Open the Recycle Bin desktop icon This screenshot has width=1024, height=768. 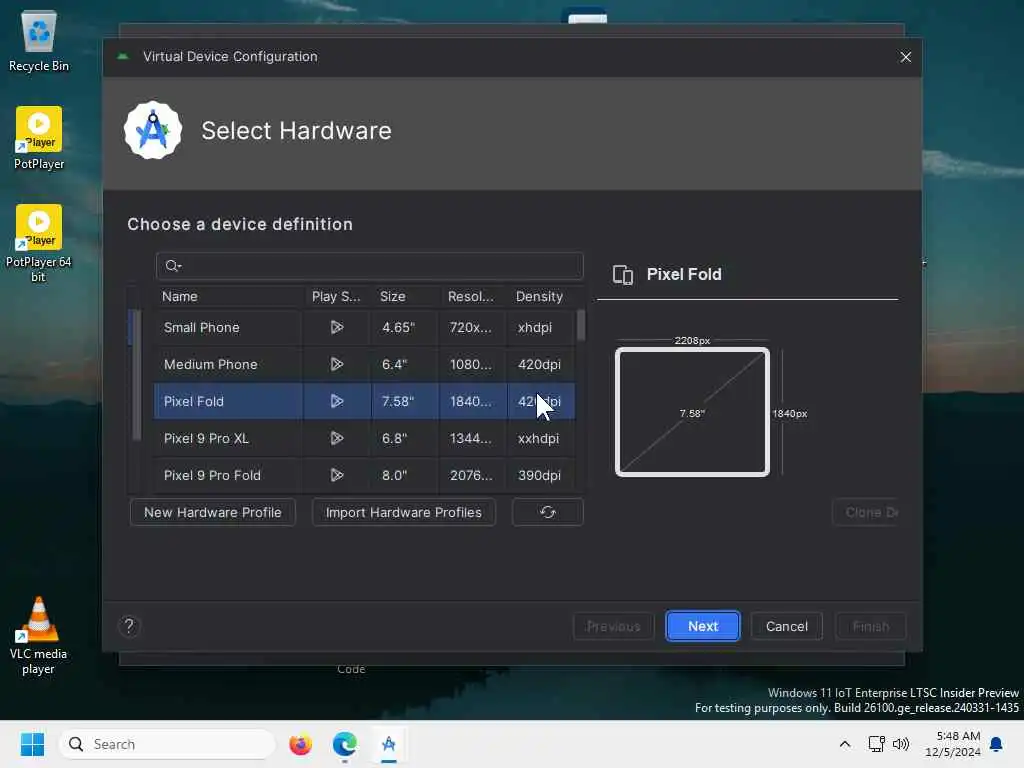coord(39,41)
